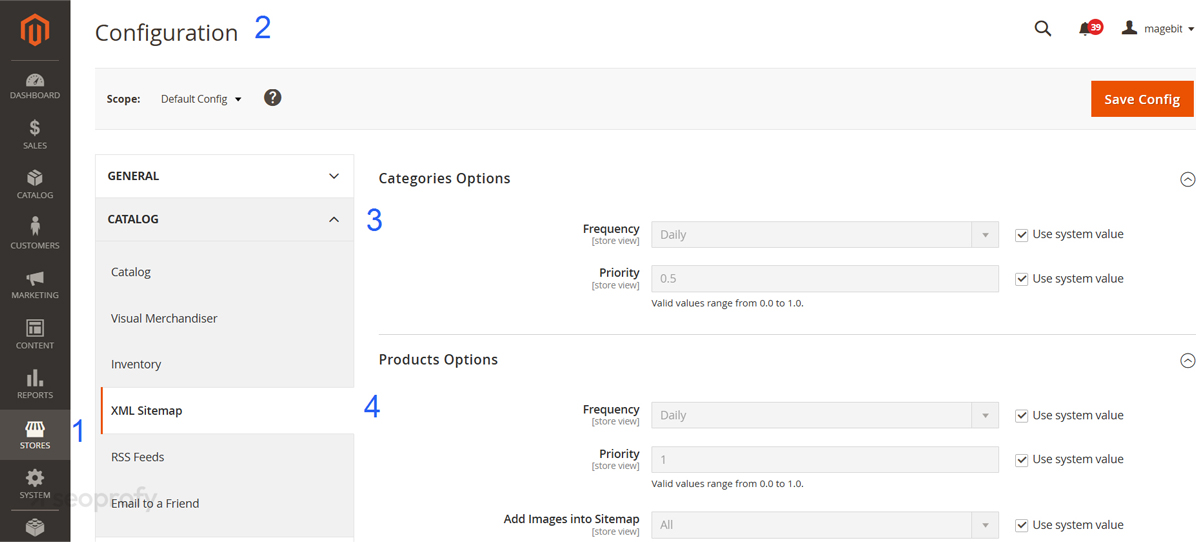Open the System sidebar menu
Screen dimensions: 1196x542
click(x=35, y=485)
